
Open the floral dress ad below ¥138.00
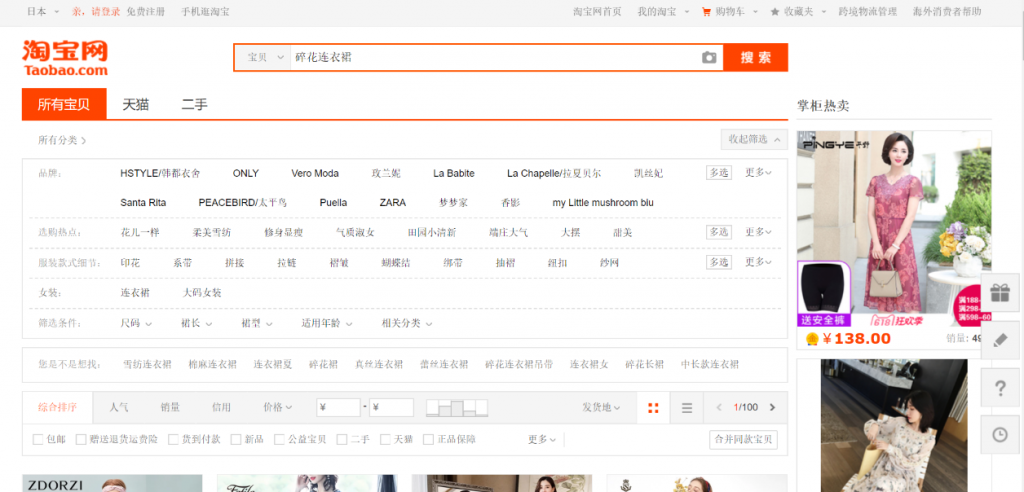[x=894, y=425]
